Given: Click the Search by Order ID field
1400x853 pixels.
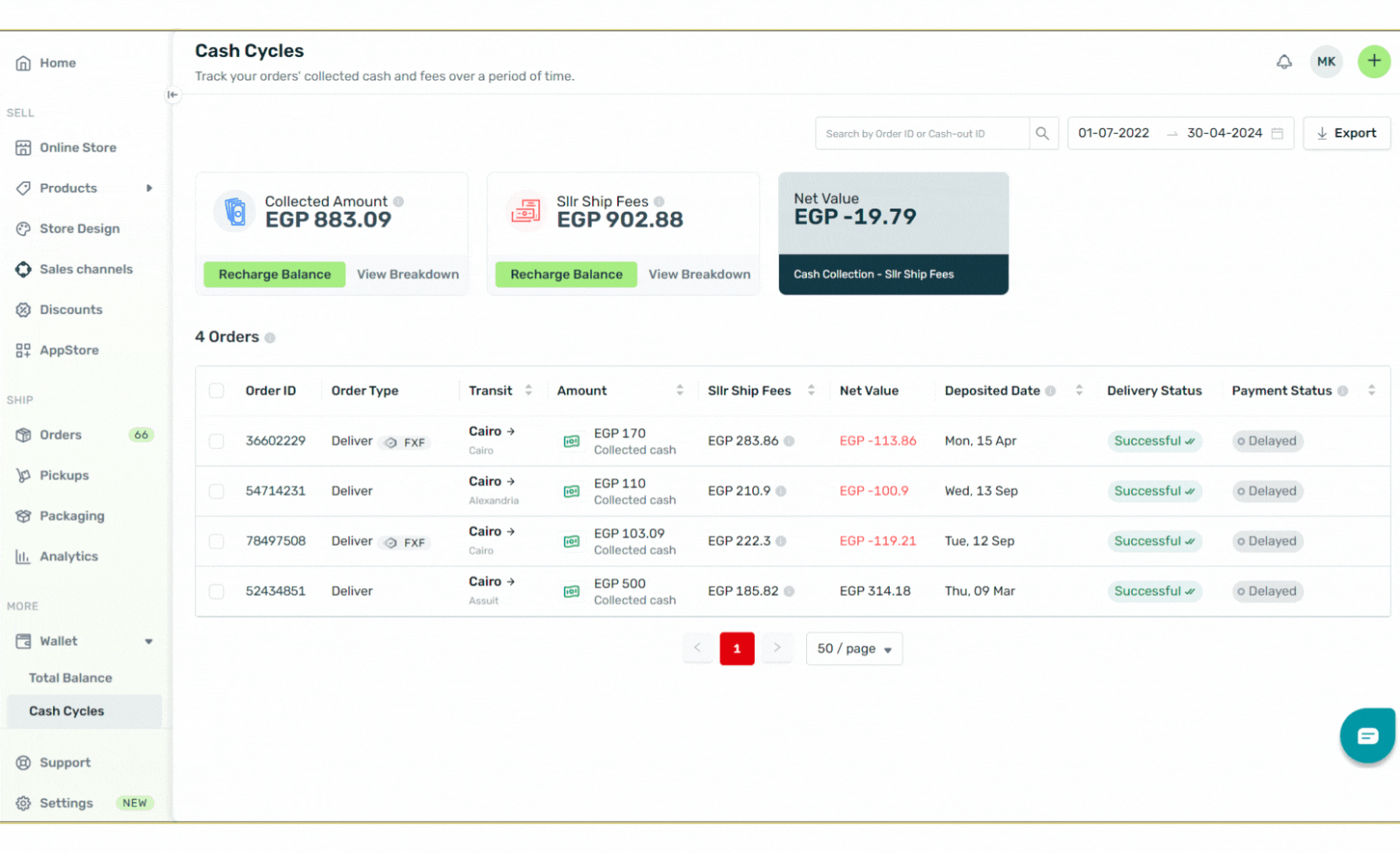Looking at the screenshot, I should point(922,134).
